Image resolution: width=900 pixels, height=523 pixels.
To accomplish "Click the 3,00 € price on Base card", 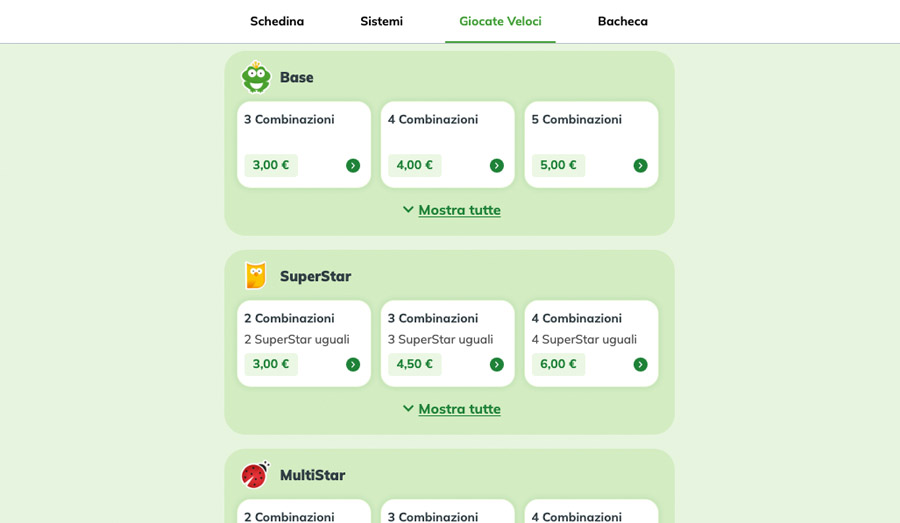I will pos(271,165).
